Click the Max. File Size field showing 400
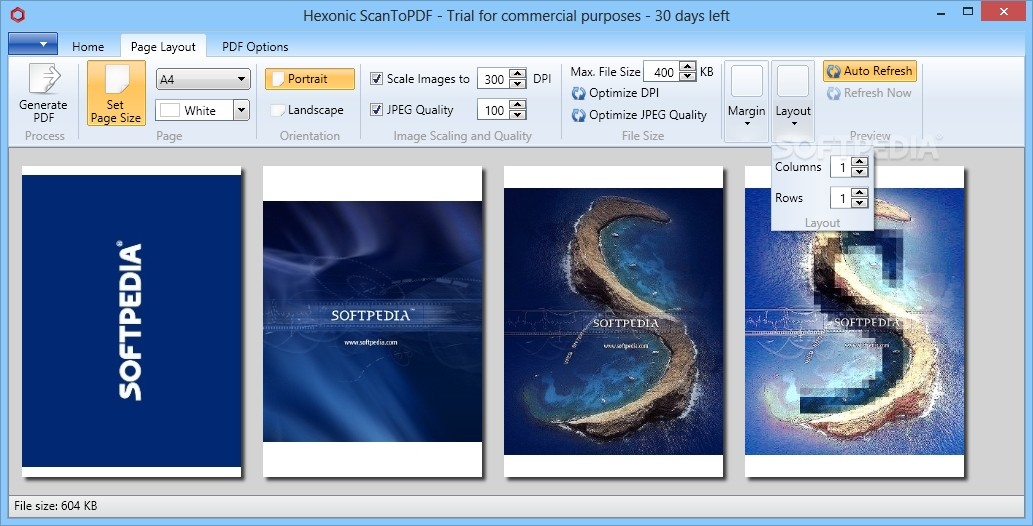This screenshot has height=526, width=1033. pos(662,72)
